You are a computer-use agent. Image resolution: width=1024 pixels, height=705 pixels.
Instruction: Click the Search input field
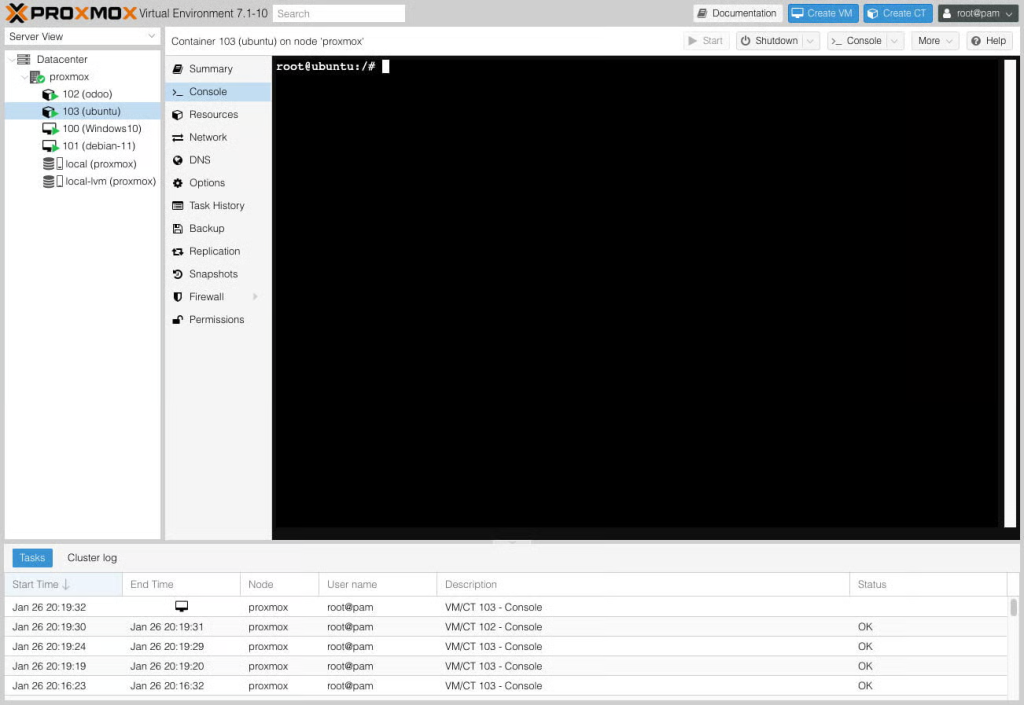coord(339,13)
